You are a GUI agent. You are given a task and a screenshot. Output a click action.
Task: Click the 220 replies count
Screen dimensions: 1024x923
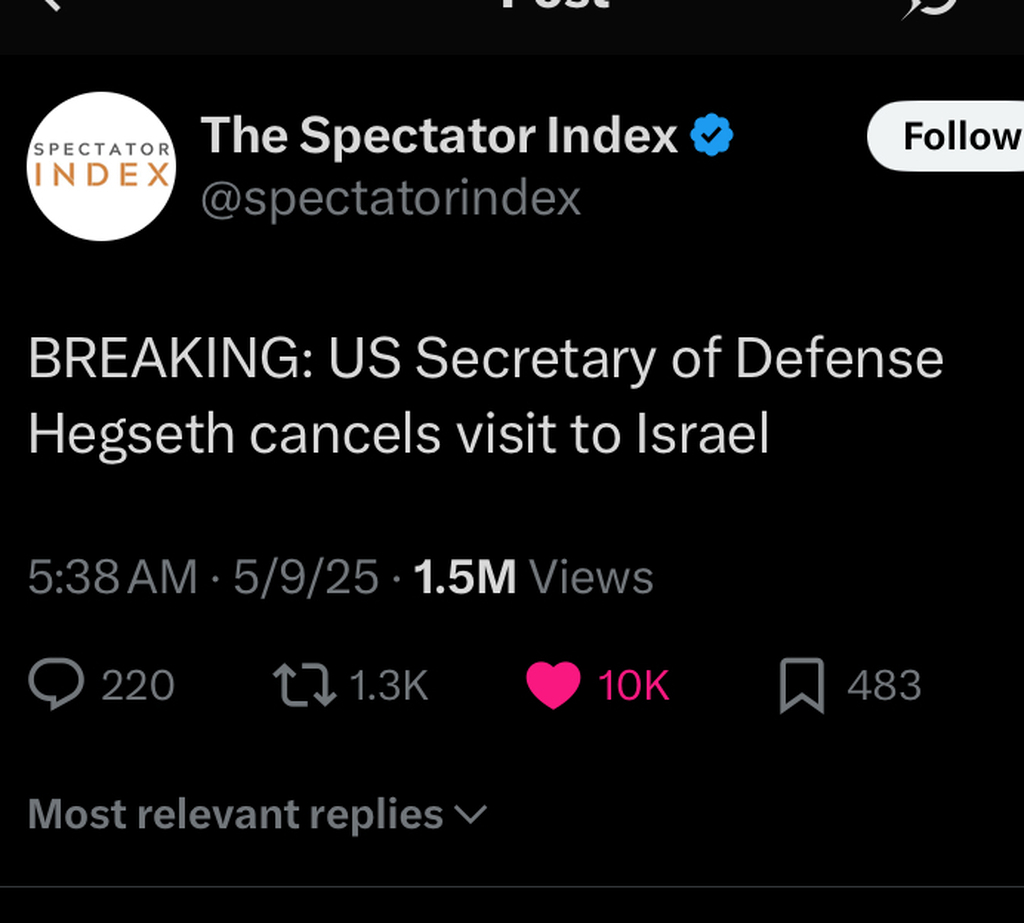(x=138, y=686)
